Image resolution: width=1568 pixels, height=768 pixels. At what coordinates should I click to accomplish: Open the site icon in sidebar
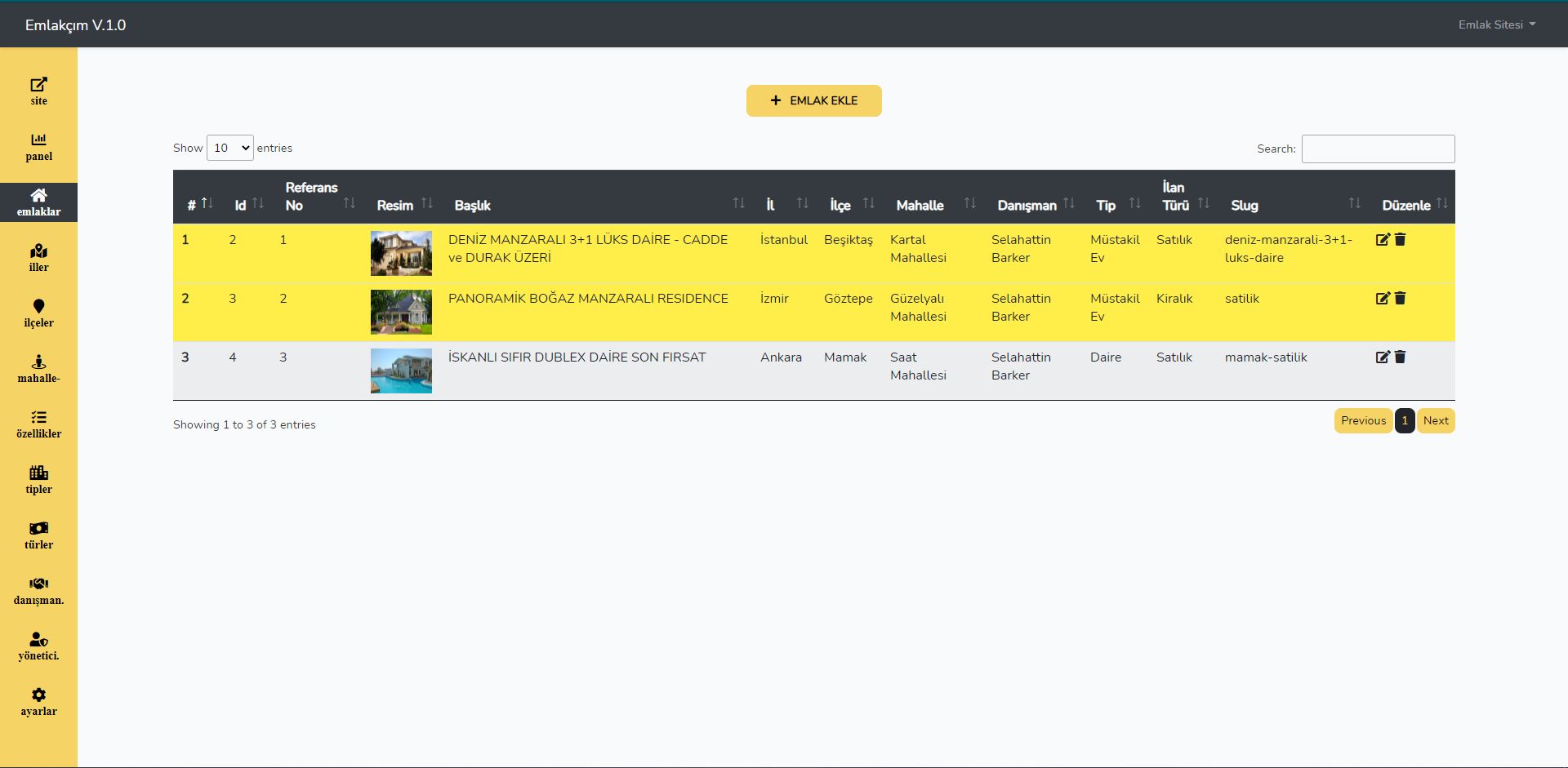38,85
